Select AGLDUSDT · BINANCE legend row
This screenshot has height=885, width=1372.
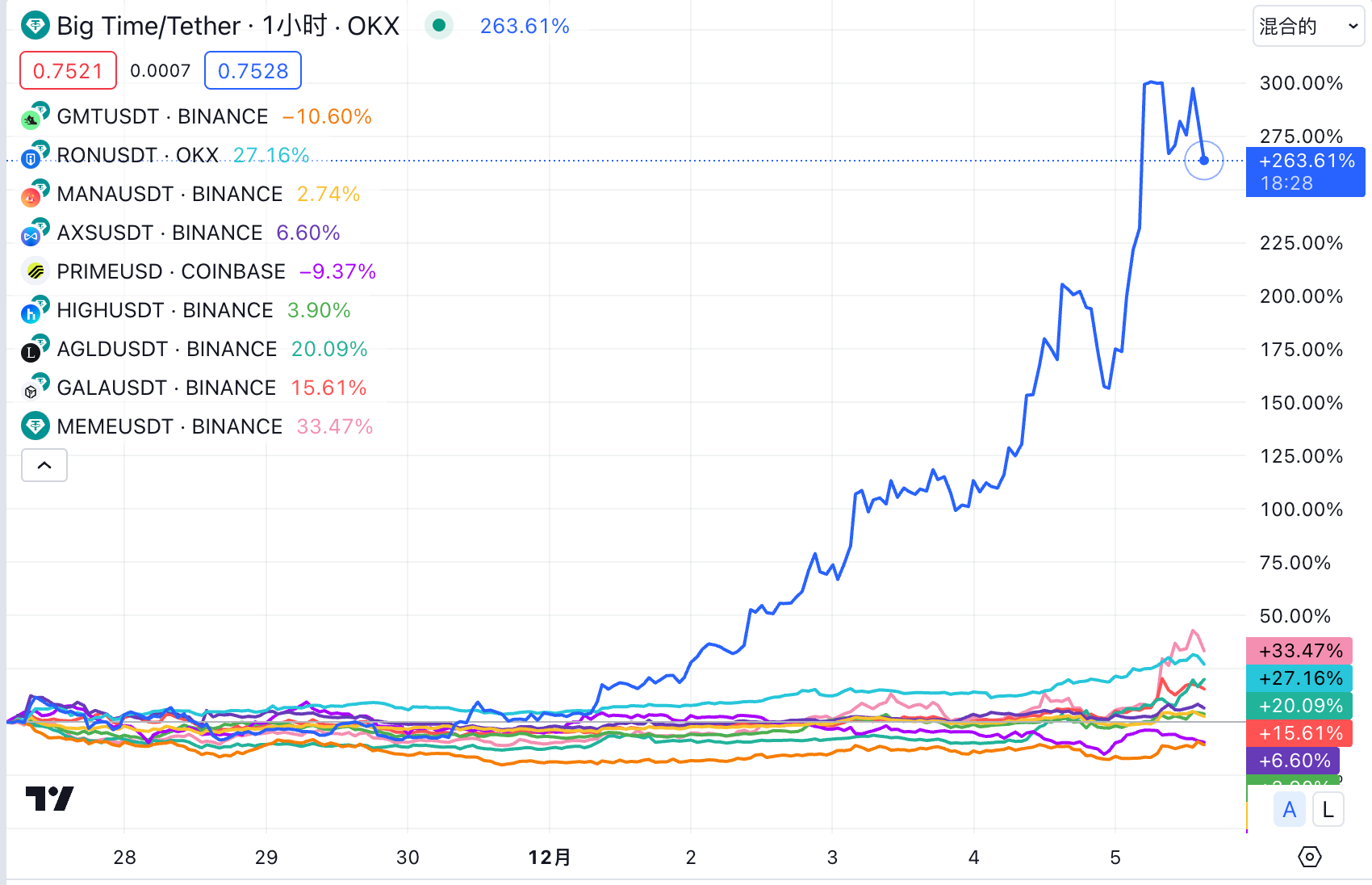pyautogui.click(x=195, y=349)
